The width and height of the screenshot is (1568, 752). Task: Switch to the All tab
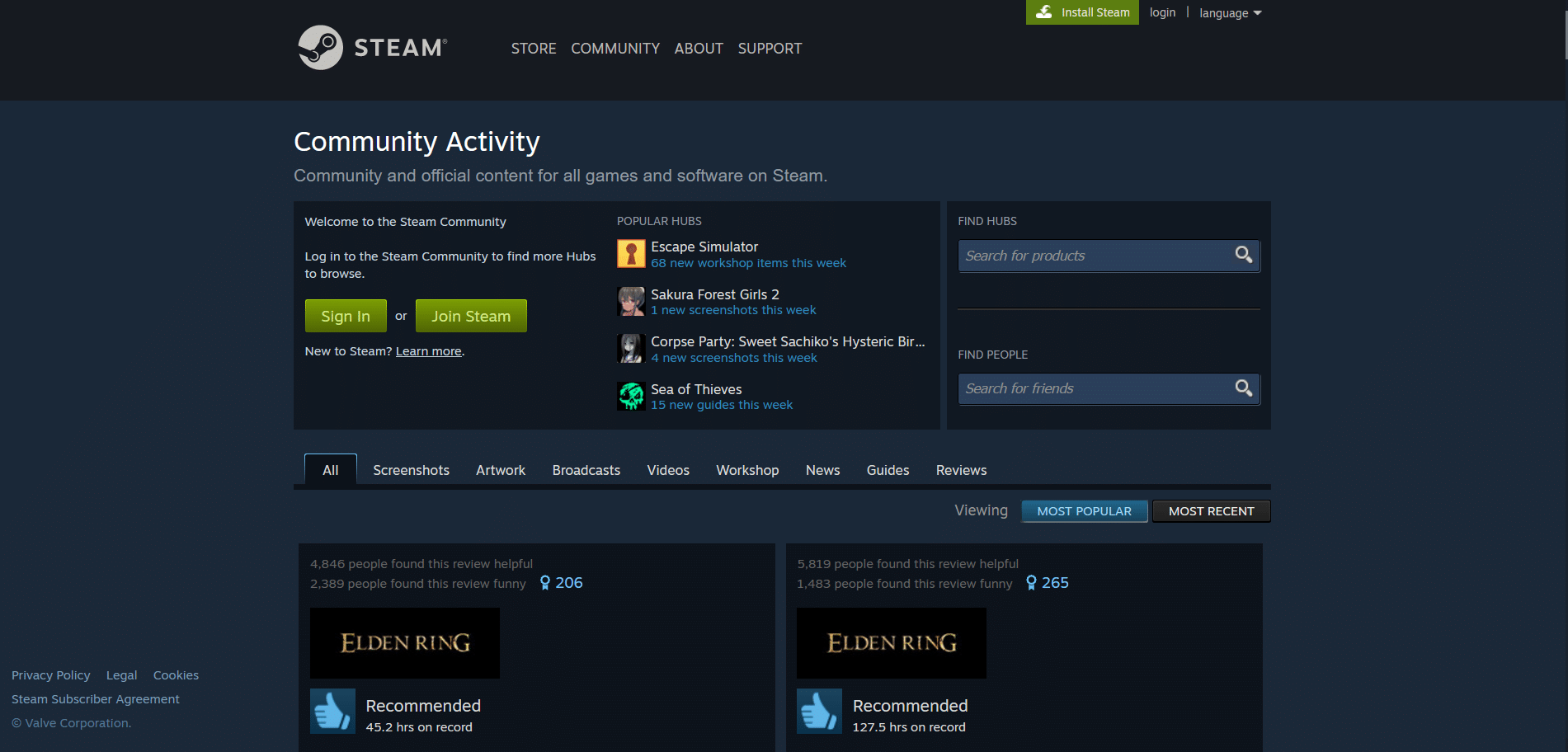tap(331, 470)
